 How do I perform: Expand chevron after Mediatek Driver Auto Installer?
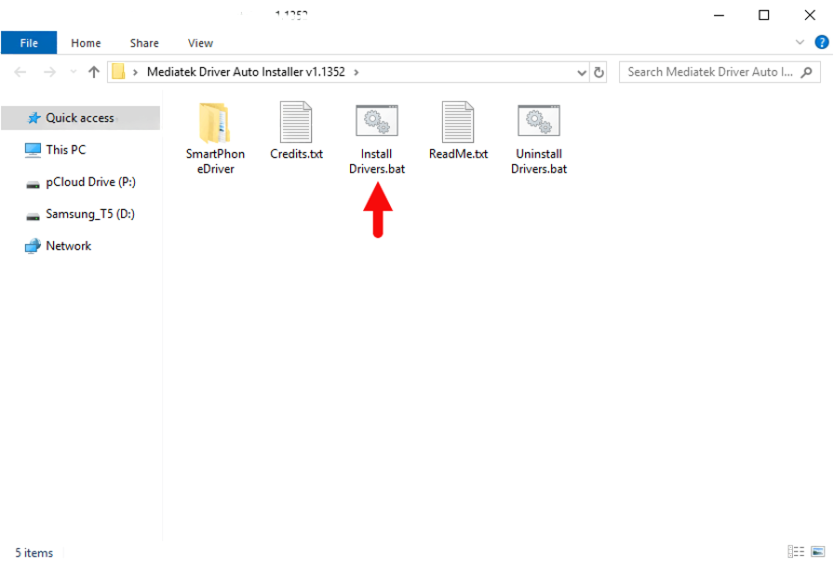click(356, 72)
